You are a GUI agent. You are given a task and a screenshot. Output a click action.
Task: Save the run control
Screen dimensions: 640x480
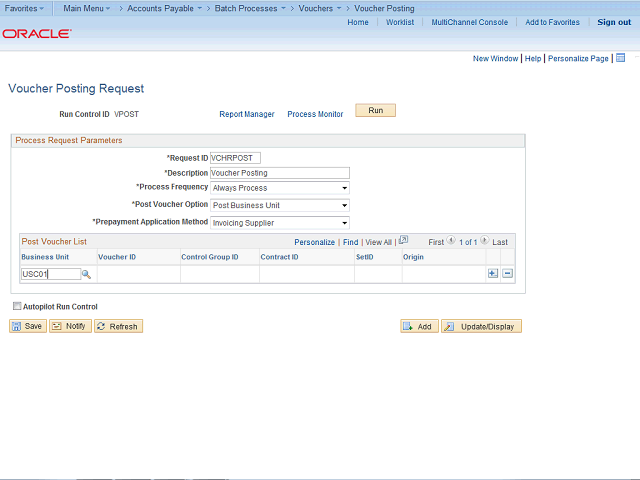pyautogui.click(x=28, y=326)
